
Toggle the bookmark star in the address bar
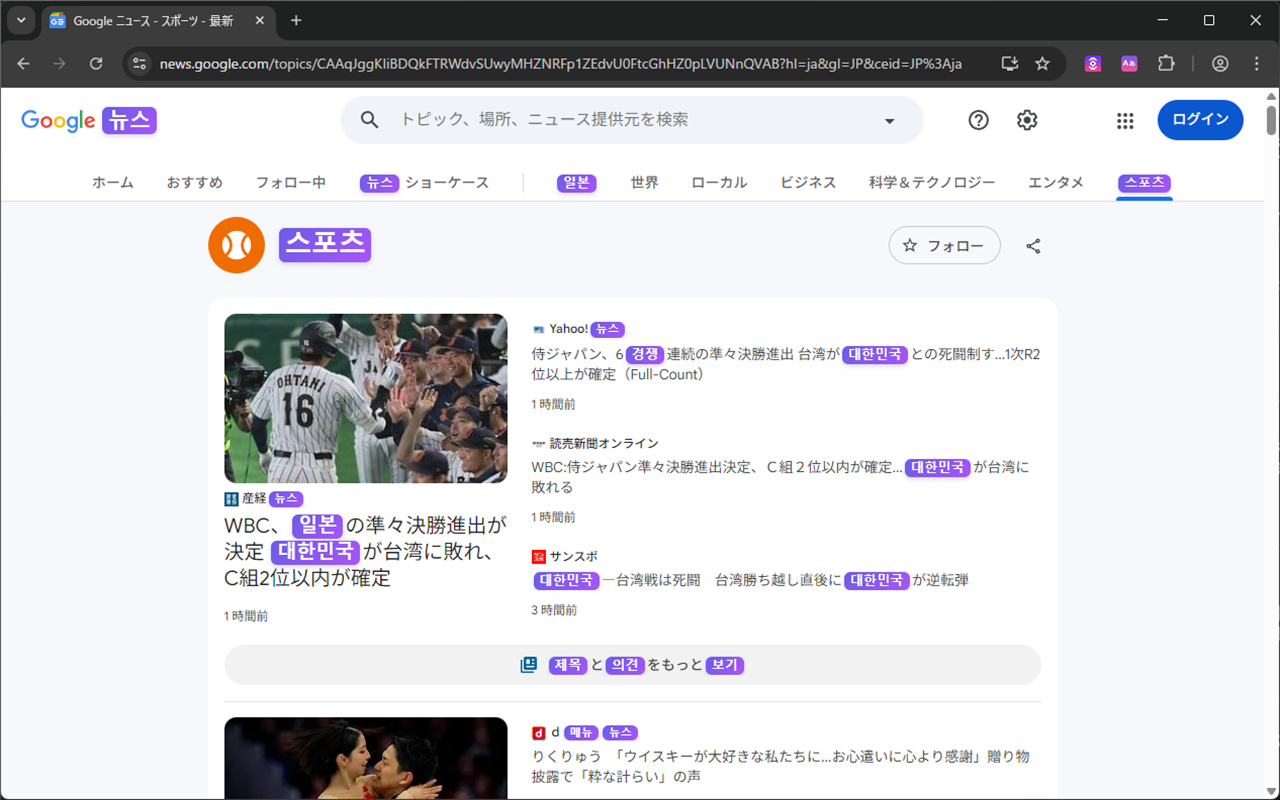point(1043,63)
